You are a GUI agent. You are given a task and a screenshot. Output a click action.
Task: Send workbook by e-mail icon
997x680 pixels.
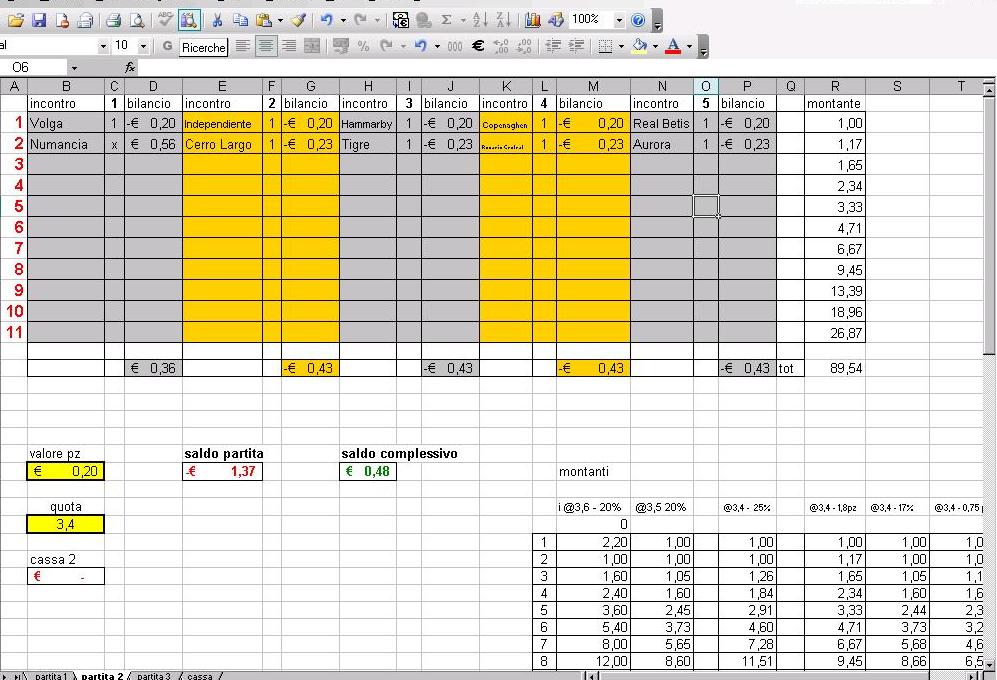(x=85, y=20)
